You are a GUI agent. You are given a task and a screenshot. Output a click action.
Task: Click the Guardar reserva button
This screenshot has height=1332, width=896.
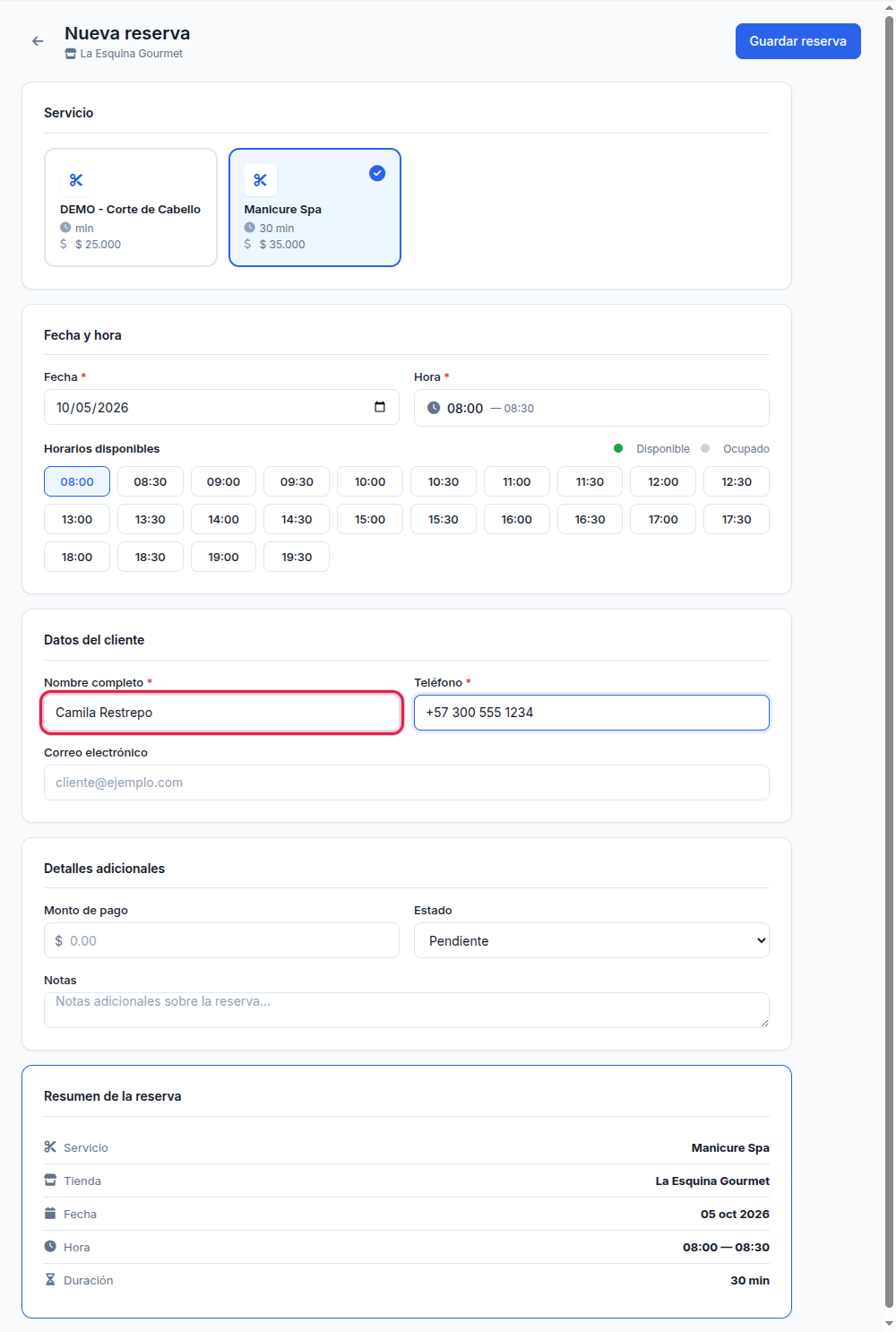(x=797, y=41)
